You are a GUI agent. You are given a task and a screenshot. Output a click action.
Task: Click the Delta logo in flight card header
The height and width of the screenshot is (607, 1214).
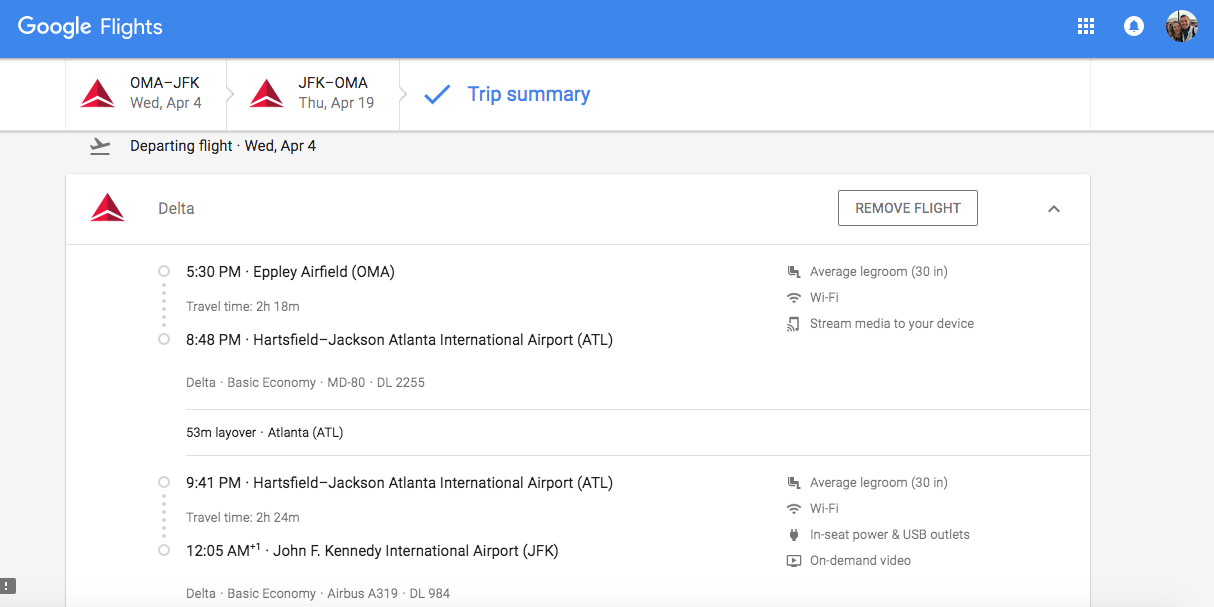pos(107,208)
